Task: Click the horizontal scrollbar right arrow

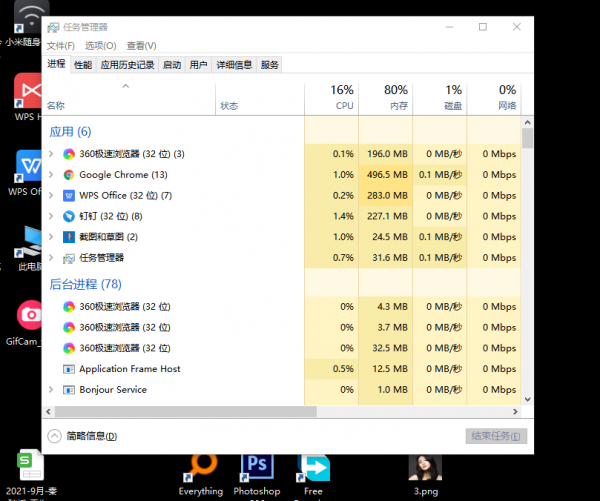Action: pos(515,412)
